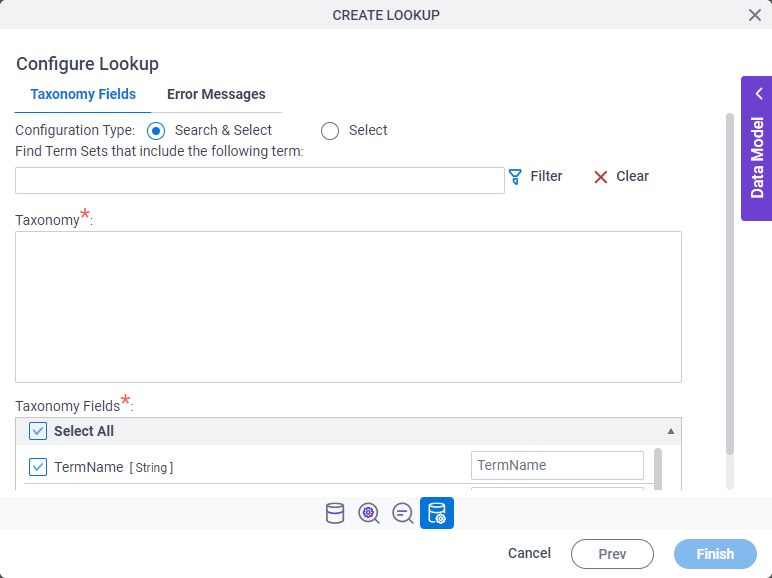The image size is (772, 578).
Task: Close the Create Lookup dialog
Action: pyautogui.click(x=755, y=15)
